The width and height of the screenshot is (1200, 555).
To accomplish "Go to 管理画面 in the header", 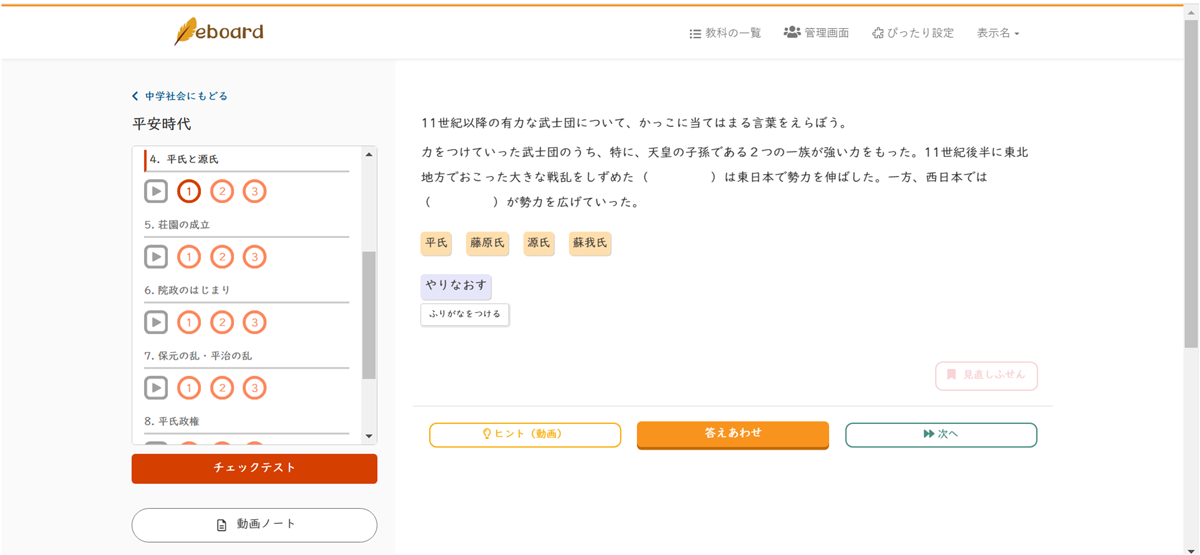I will [x=816, y=33].
